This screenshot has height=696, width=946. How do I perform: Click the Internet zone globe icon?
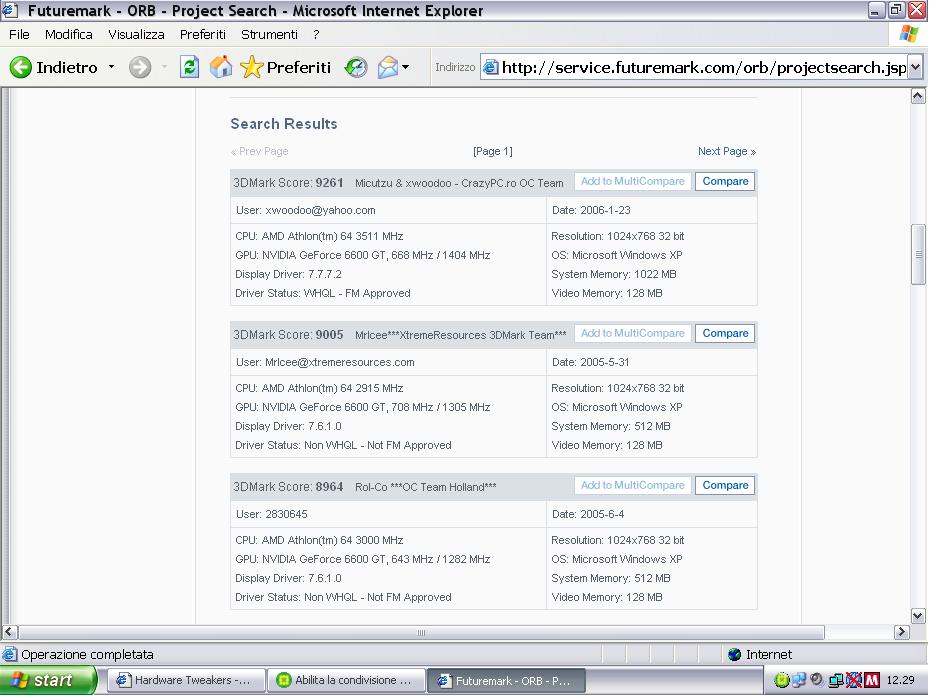[734, 654]
